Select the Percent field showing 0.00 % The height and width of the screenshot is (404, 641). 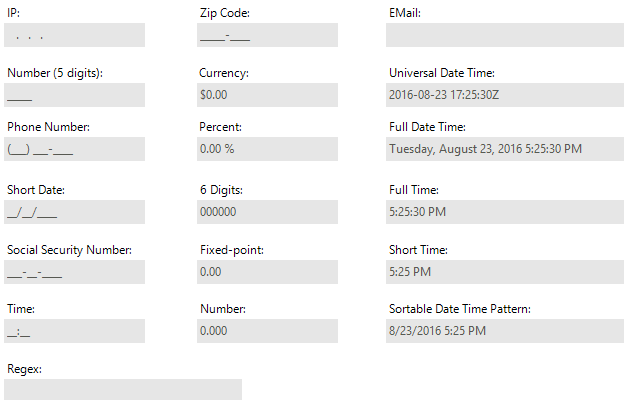(x=267, y=149)
